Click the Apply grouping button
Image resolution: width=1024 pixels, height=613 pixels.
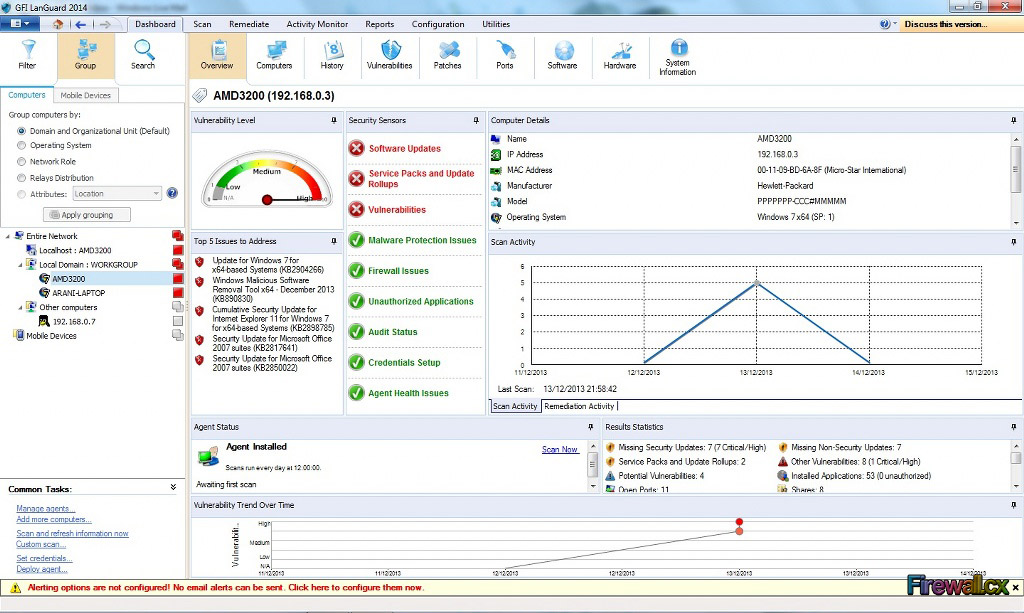(x=87, y=215)
